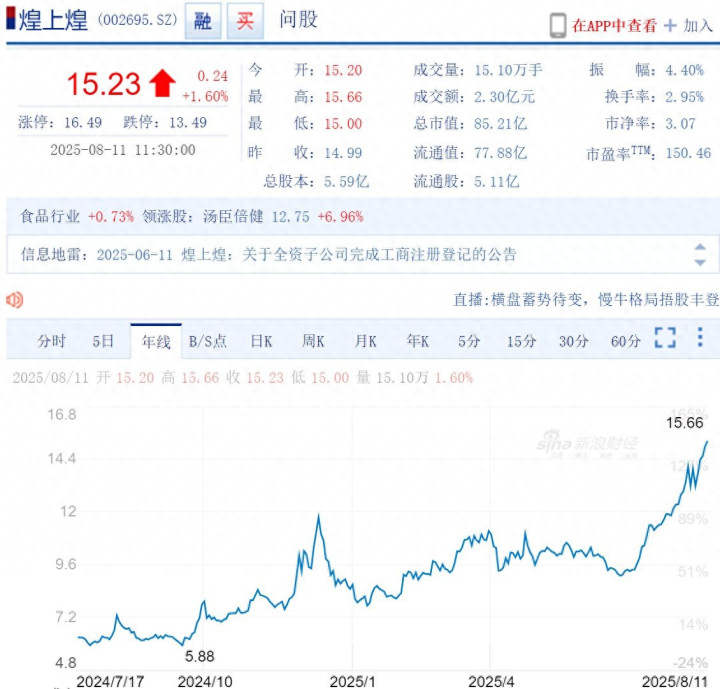Open the 问股 link
720x689 pixels.
(298, 20)
